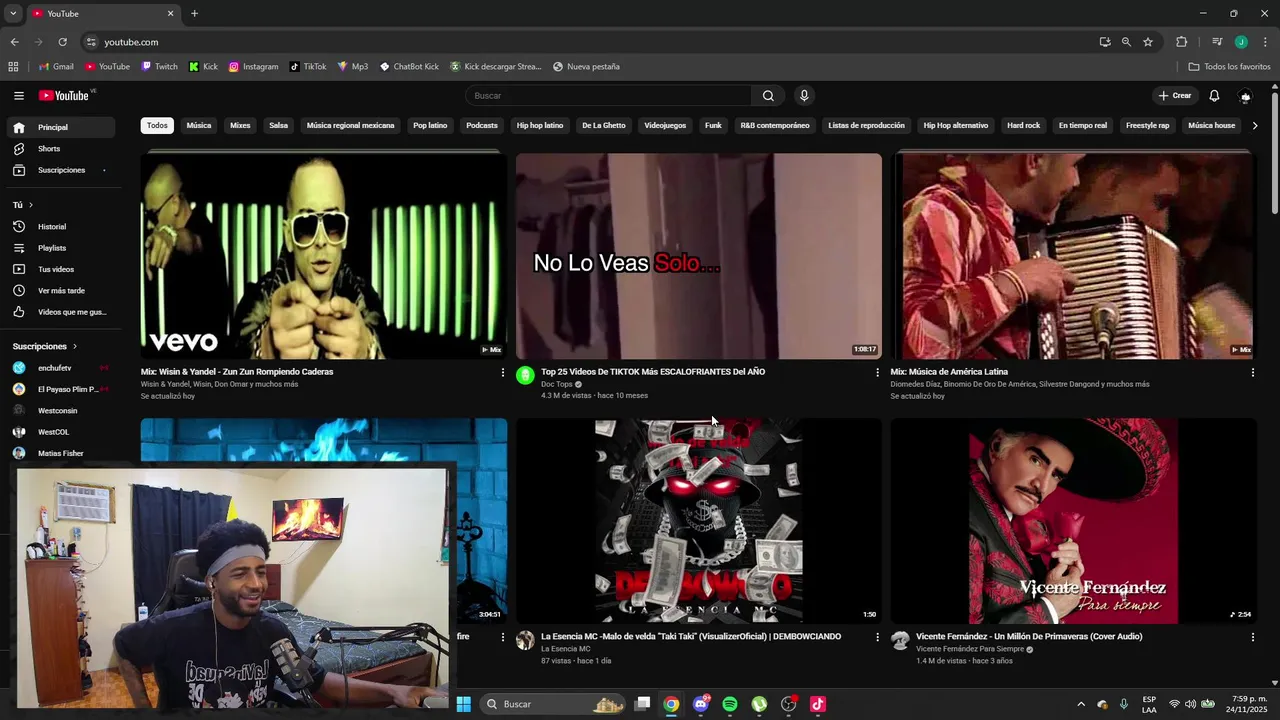The width and height of the screenshot is (1280, 720).
Task: Open options menu for Wisin & Yandel mix
Action: pyautogui.click(x=503, y=372)
